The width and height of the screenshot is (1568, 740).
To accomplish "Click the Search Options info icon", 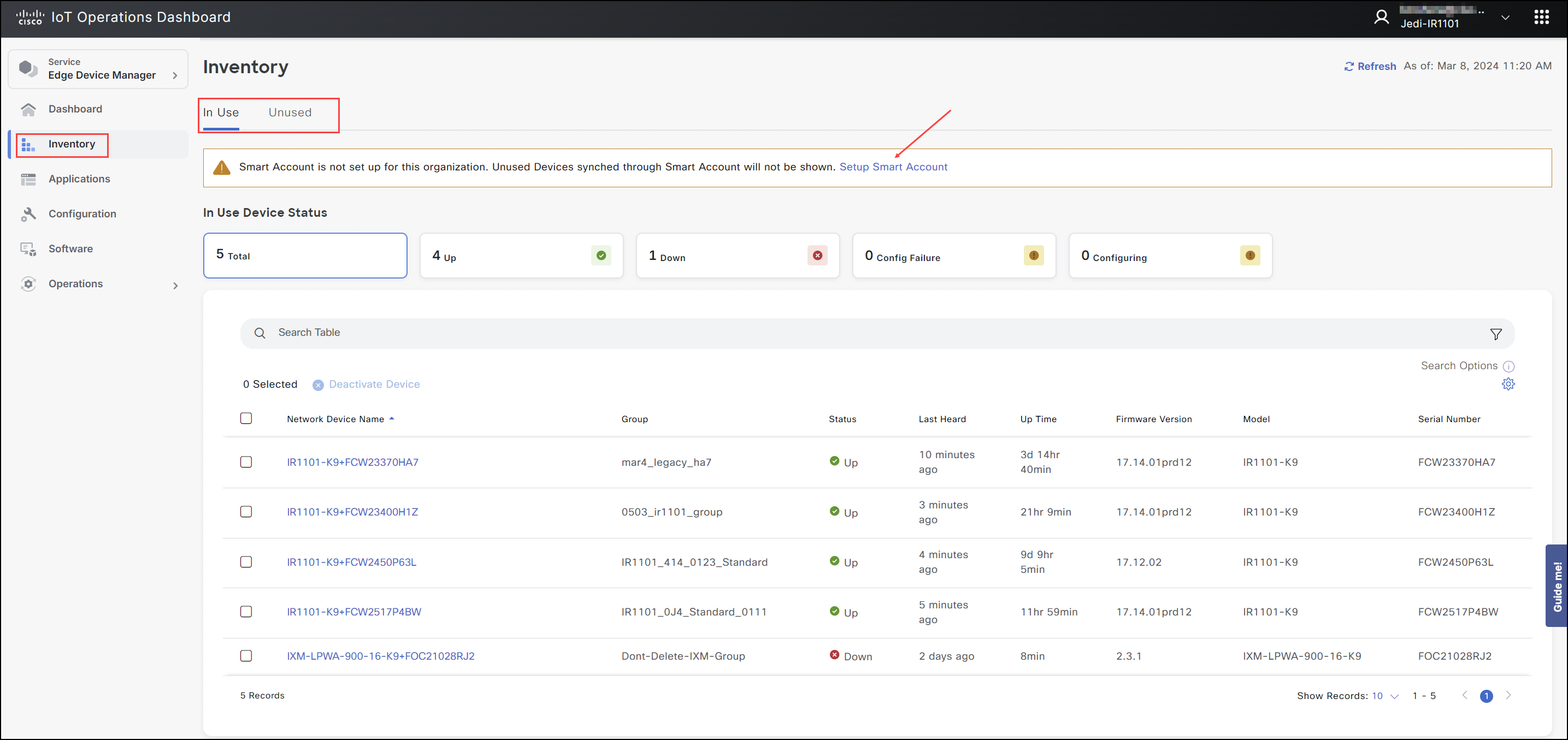I will click(1508, 366).
